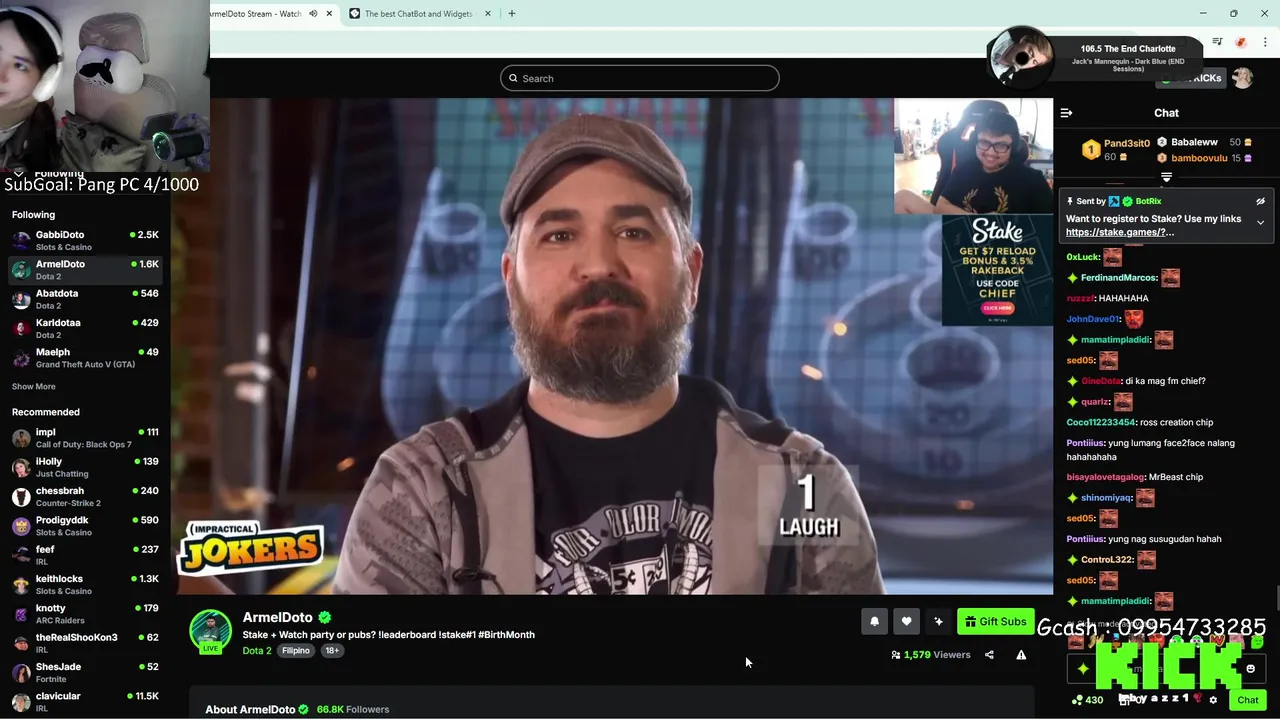Open theRealShooKon3 channel
1280x720 pixels.
pos(85,643)
